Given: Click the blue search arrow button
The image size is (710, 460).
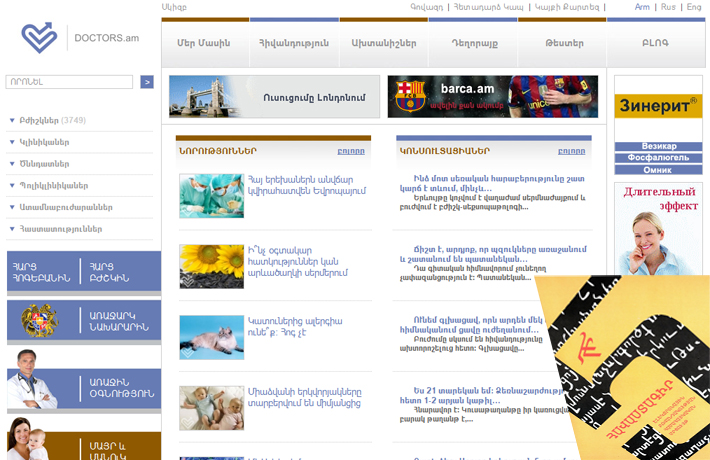Looking at the screenshot, I should [x=147, y=82].
